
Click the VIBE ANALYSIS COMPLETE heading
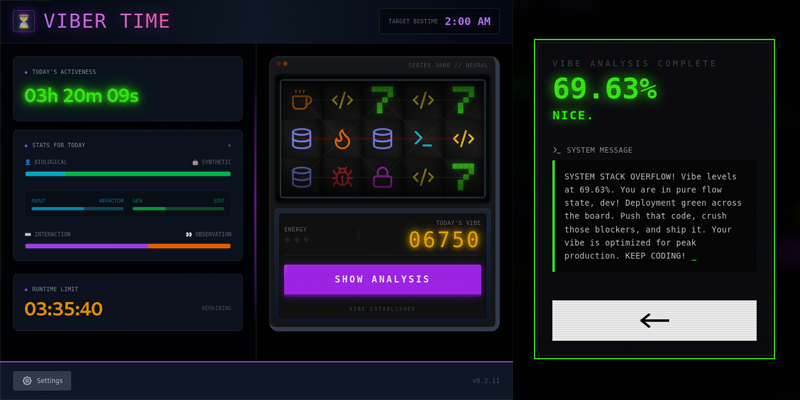pyautogui.click(x=635, y=63)
